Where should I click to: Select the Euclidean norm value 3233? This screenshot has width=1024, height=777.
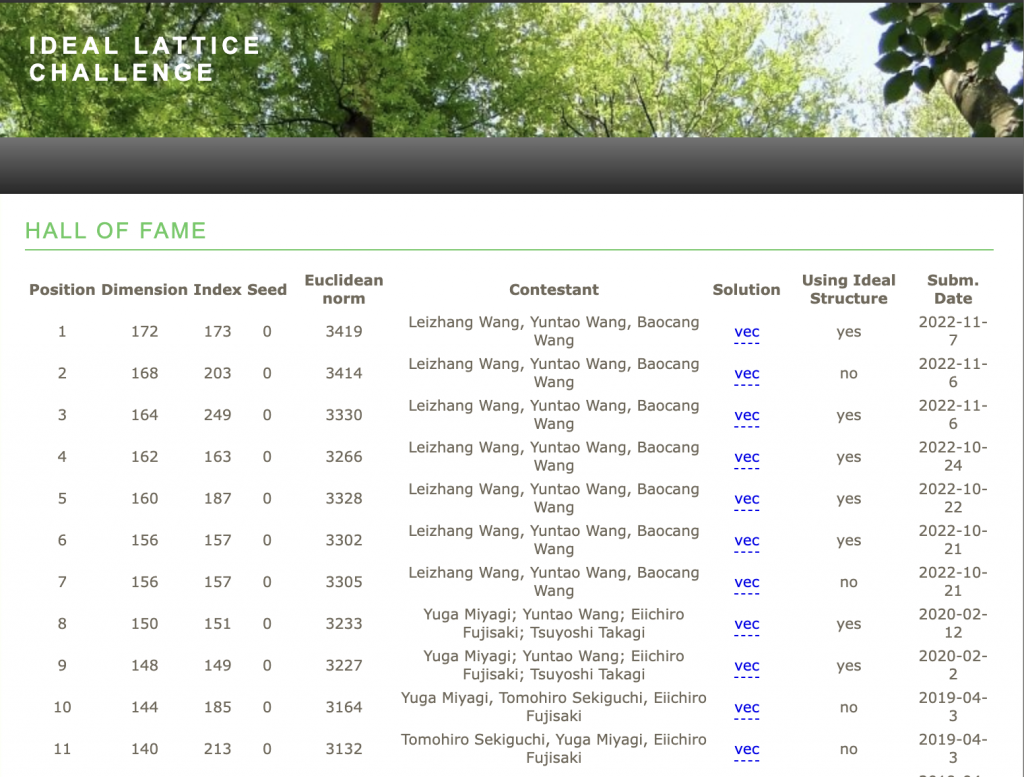pyautogui.click(x=344, y=624)
